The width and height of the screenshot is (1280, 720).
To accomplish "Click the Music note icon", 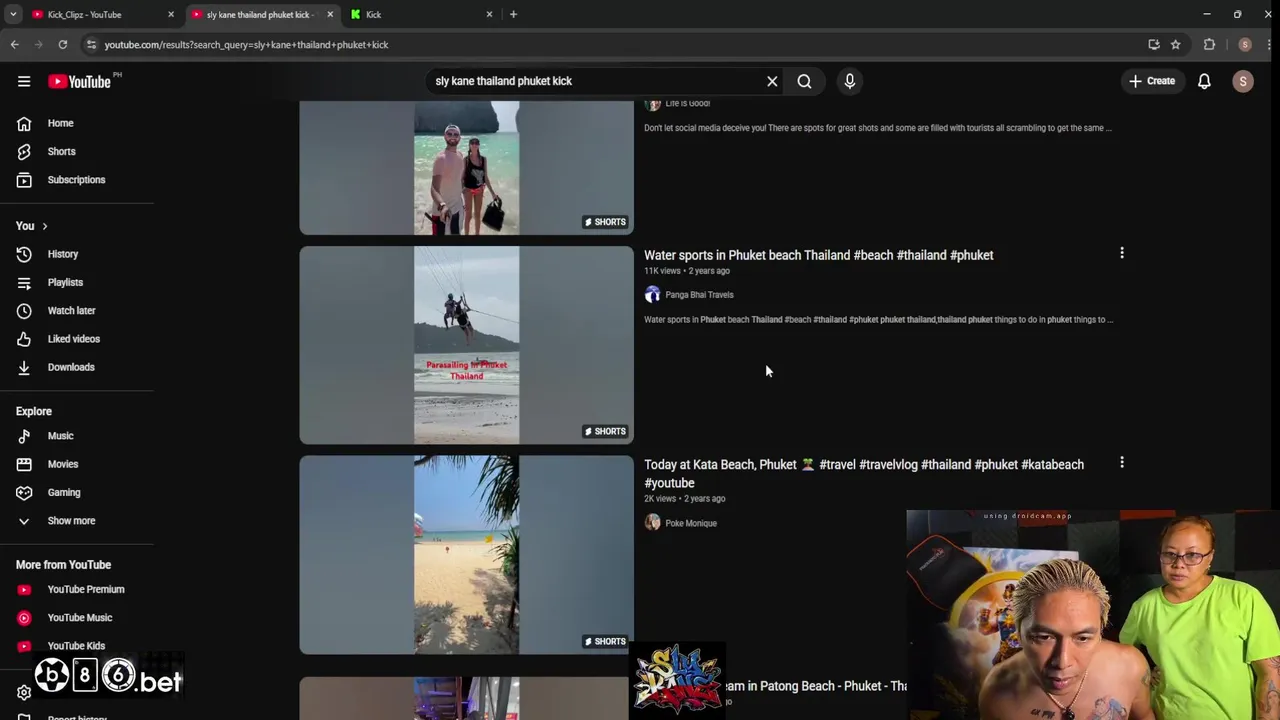I will tap(24, 436).
